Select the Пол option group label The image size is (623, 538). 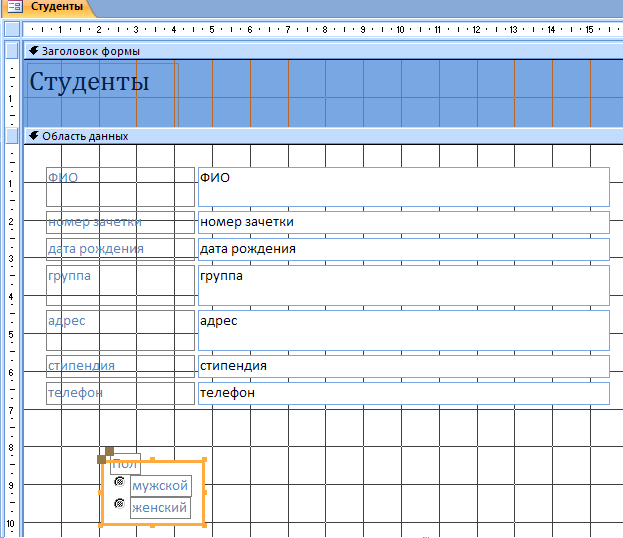126,464
